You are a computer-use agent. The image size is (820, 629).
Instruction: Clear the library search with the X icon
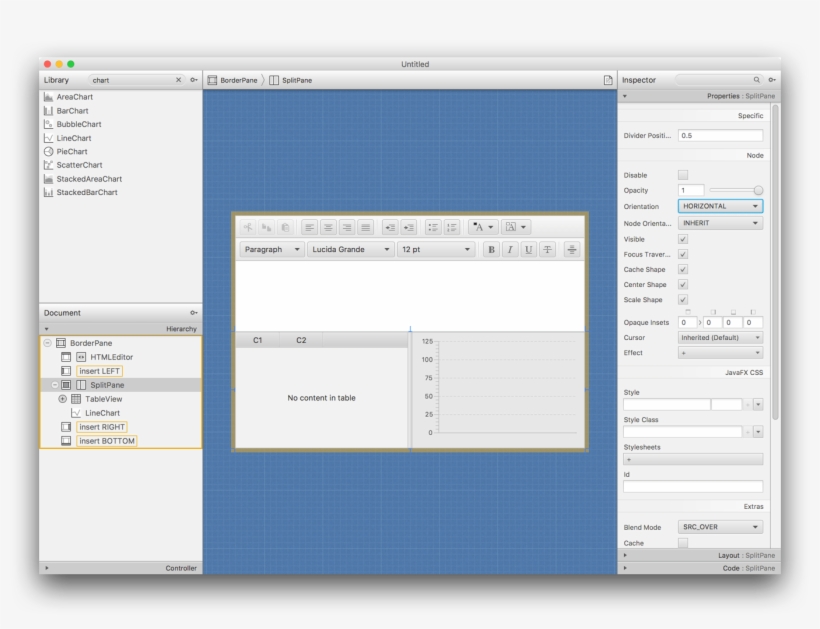[x=179, y=80]
